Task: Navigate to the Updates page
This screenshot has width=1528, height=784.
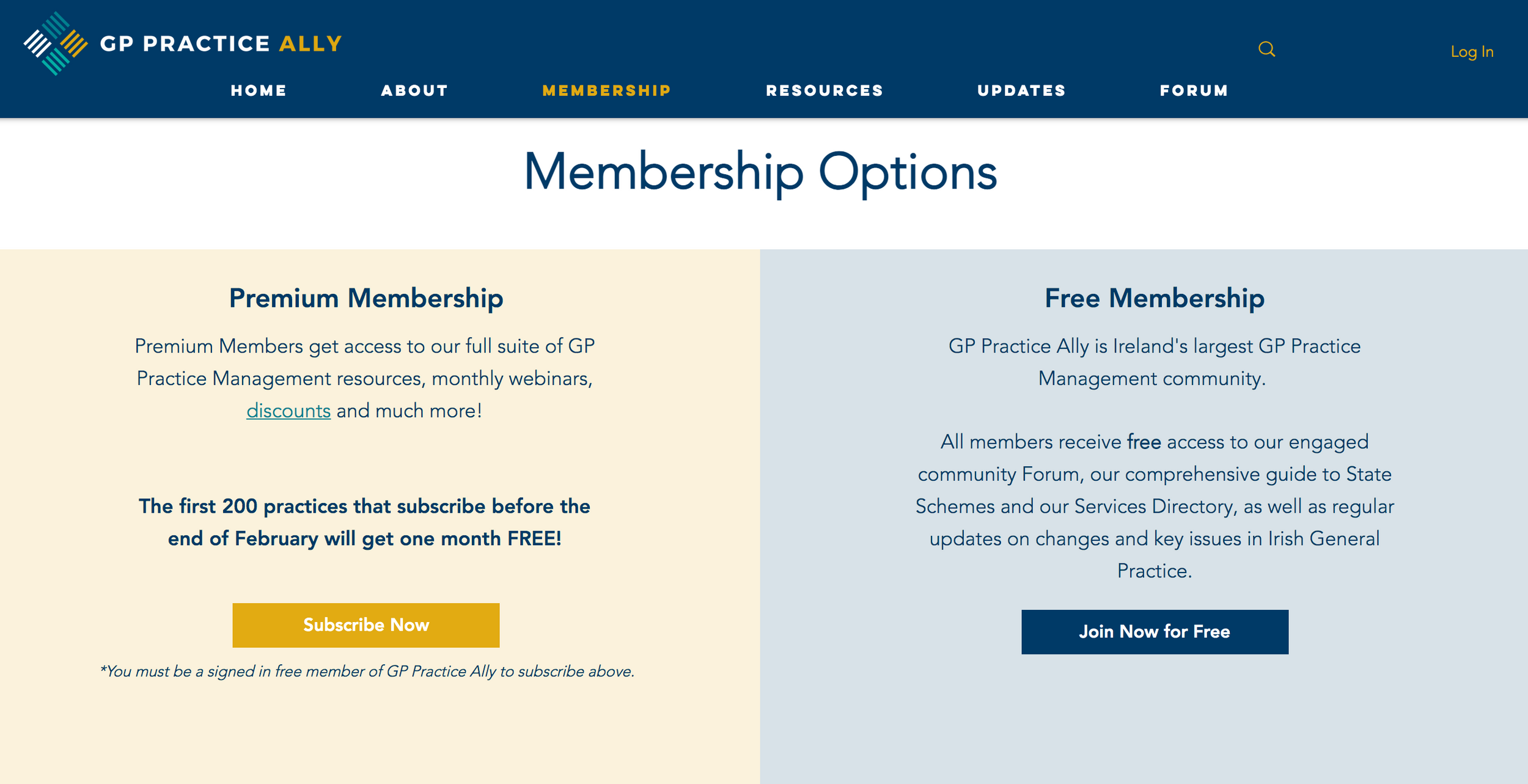Action: [x=1021, y=90]
